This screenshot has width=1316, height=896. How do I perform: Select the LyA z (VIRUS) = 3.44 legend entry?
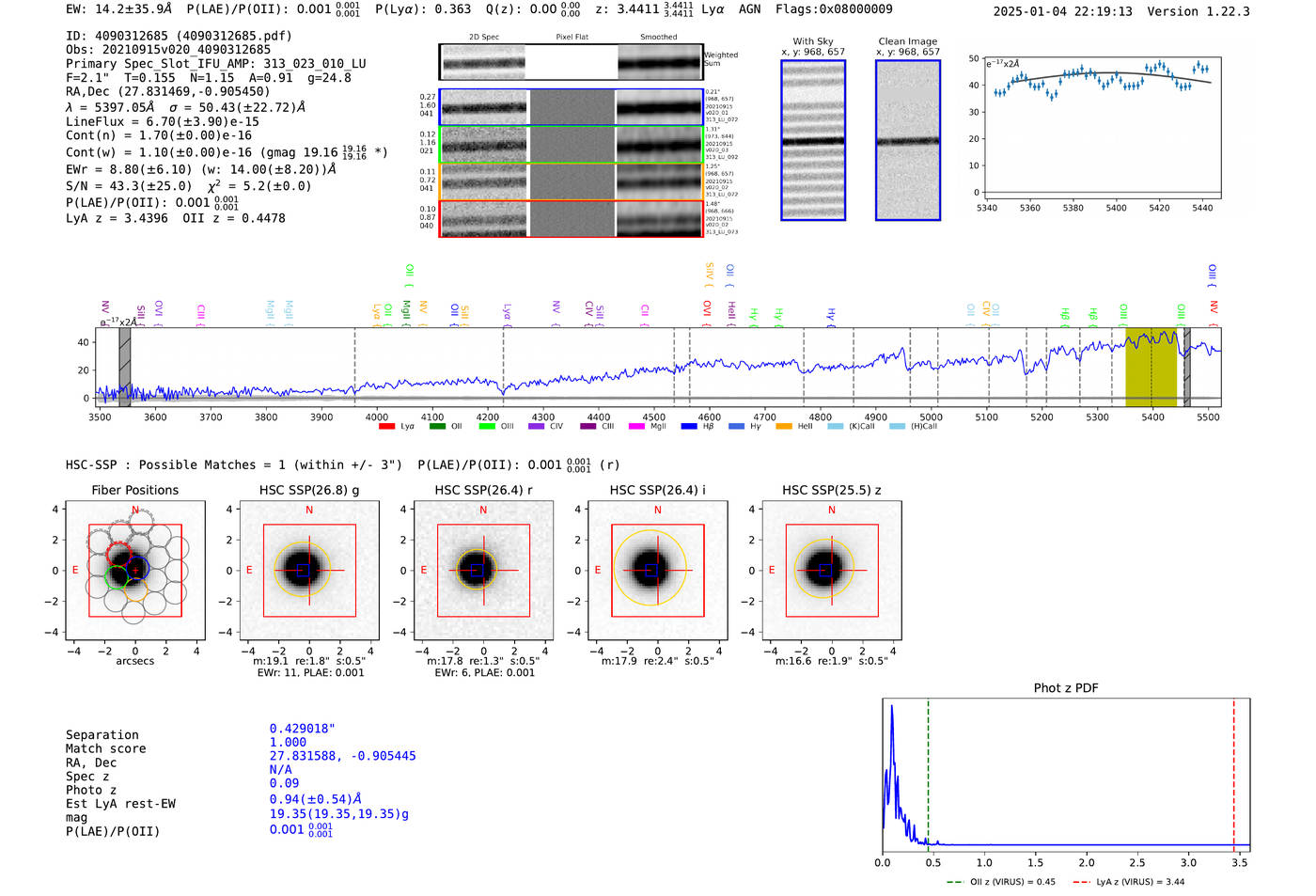(x=1129, y=882)
